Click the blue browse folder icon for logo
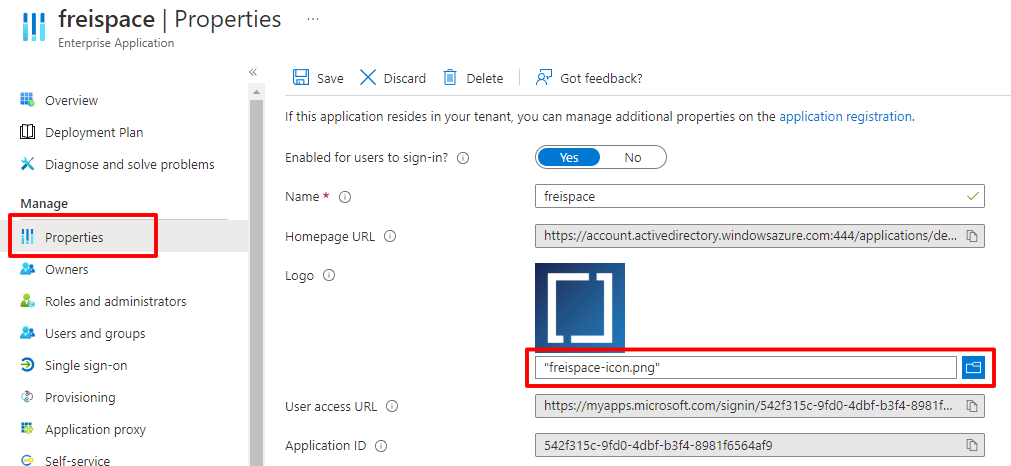This screenshot has height=466, width=1011. tap(974, 367)
